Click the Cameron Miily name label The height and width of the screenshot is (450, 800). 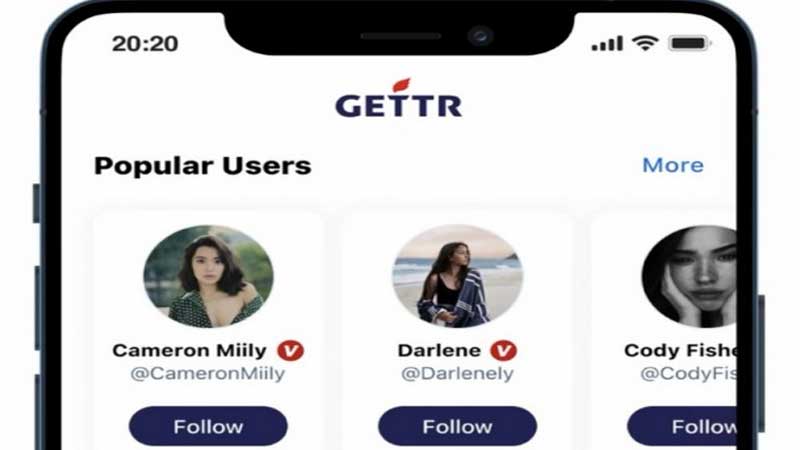189,351
